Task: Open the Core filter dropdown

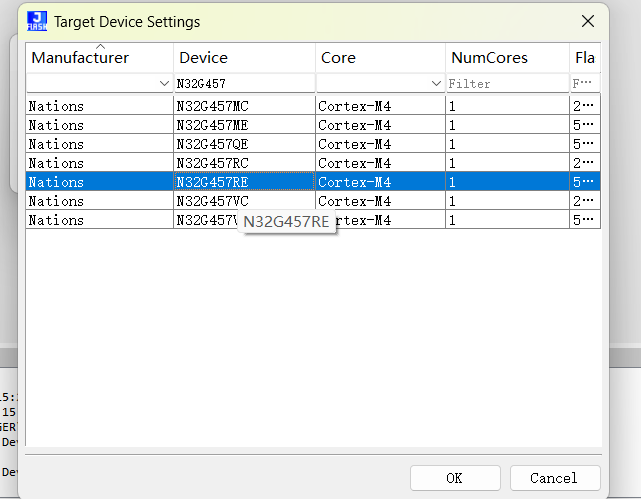Action: (x=436, y=83)
